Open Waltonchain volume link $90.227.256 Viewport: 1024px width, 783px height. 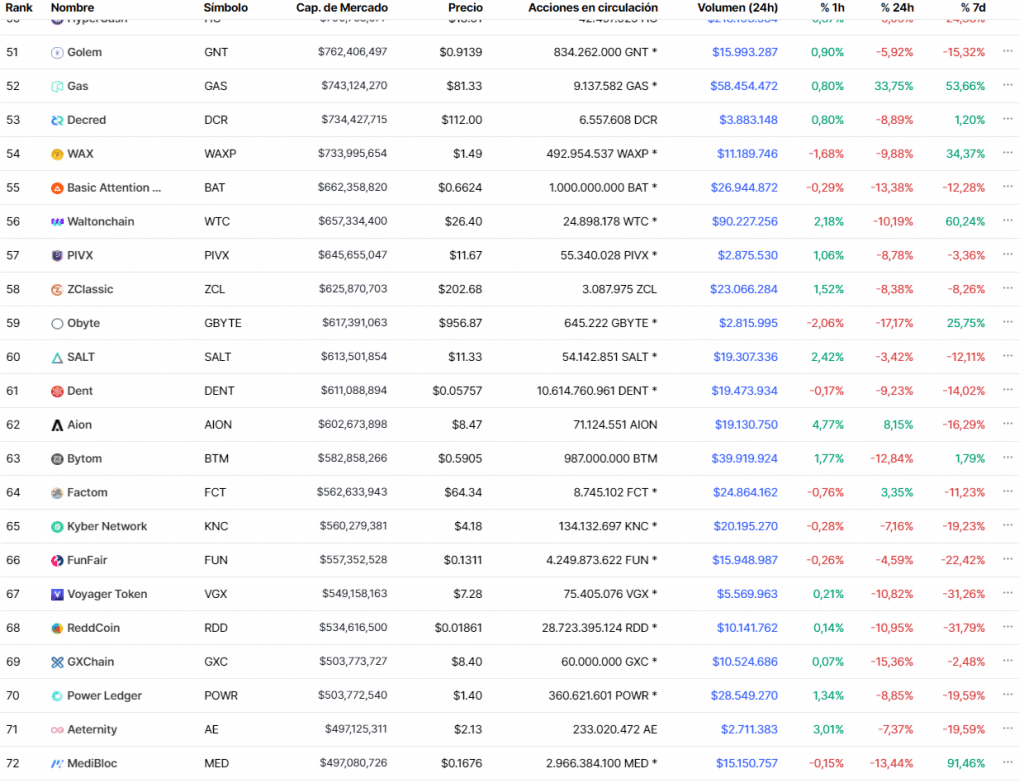[744, 222]
